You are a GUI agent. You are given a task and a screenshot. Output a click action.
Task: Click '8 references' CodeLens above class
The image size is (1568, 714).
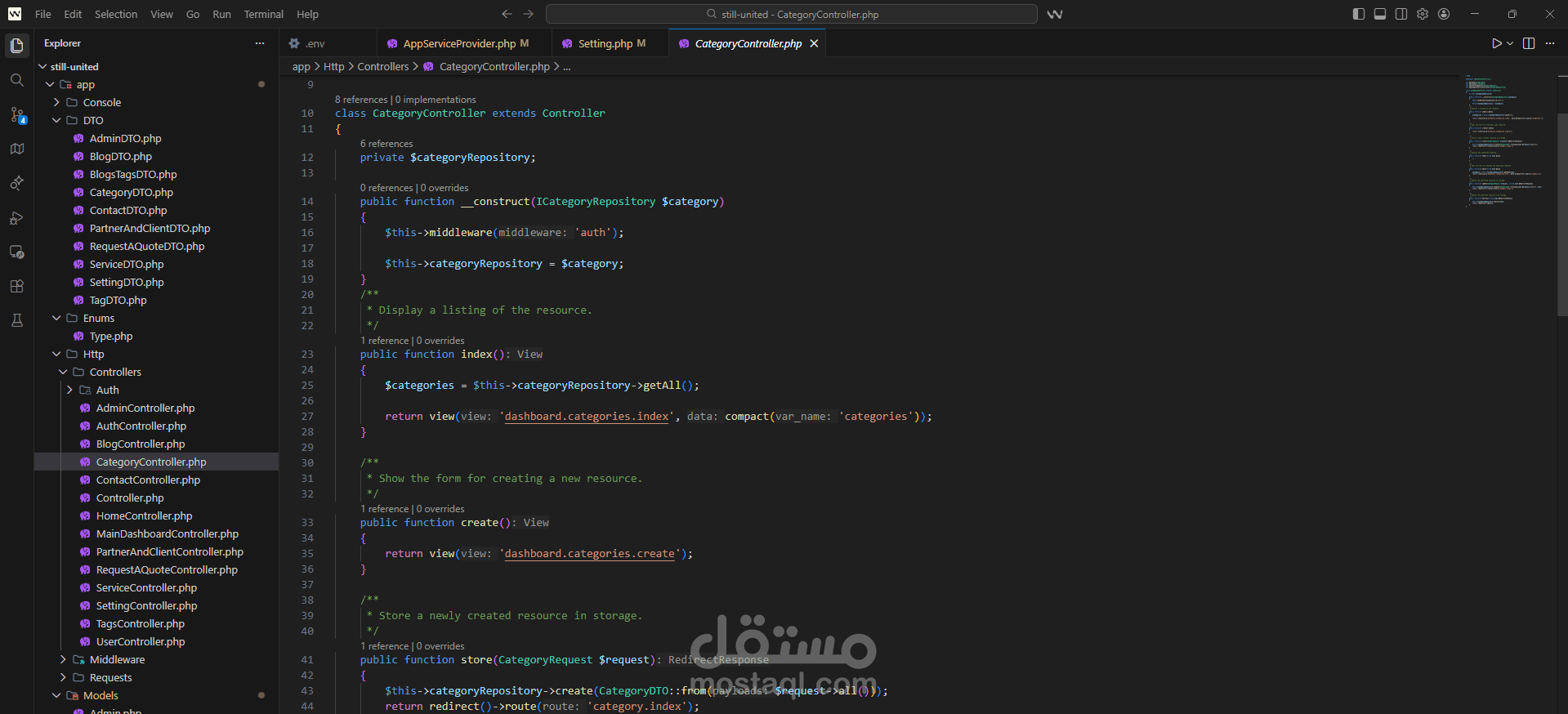pyautogui.click(x=361, y=100)
